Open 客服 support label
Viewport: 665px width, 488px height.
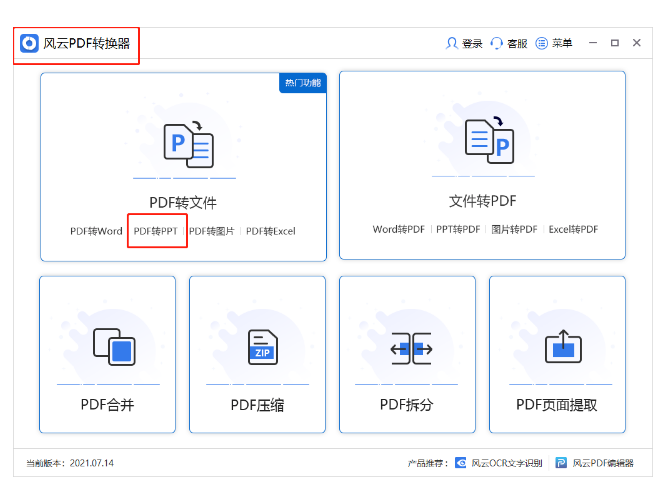click(x=517, y=43)
